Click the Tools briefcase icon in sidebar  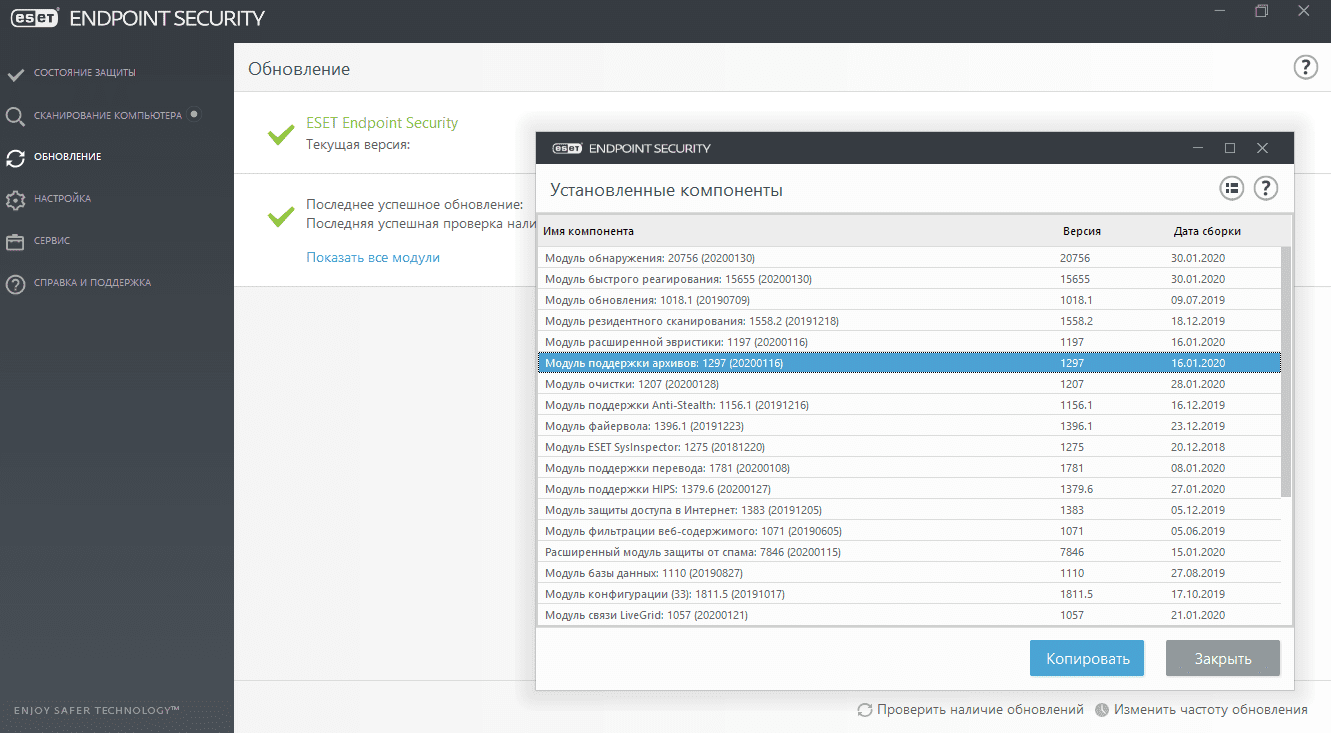pyautogui.click(x=15, y=242)
